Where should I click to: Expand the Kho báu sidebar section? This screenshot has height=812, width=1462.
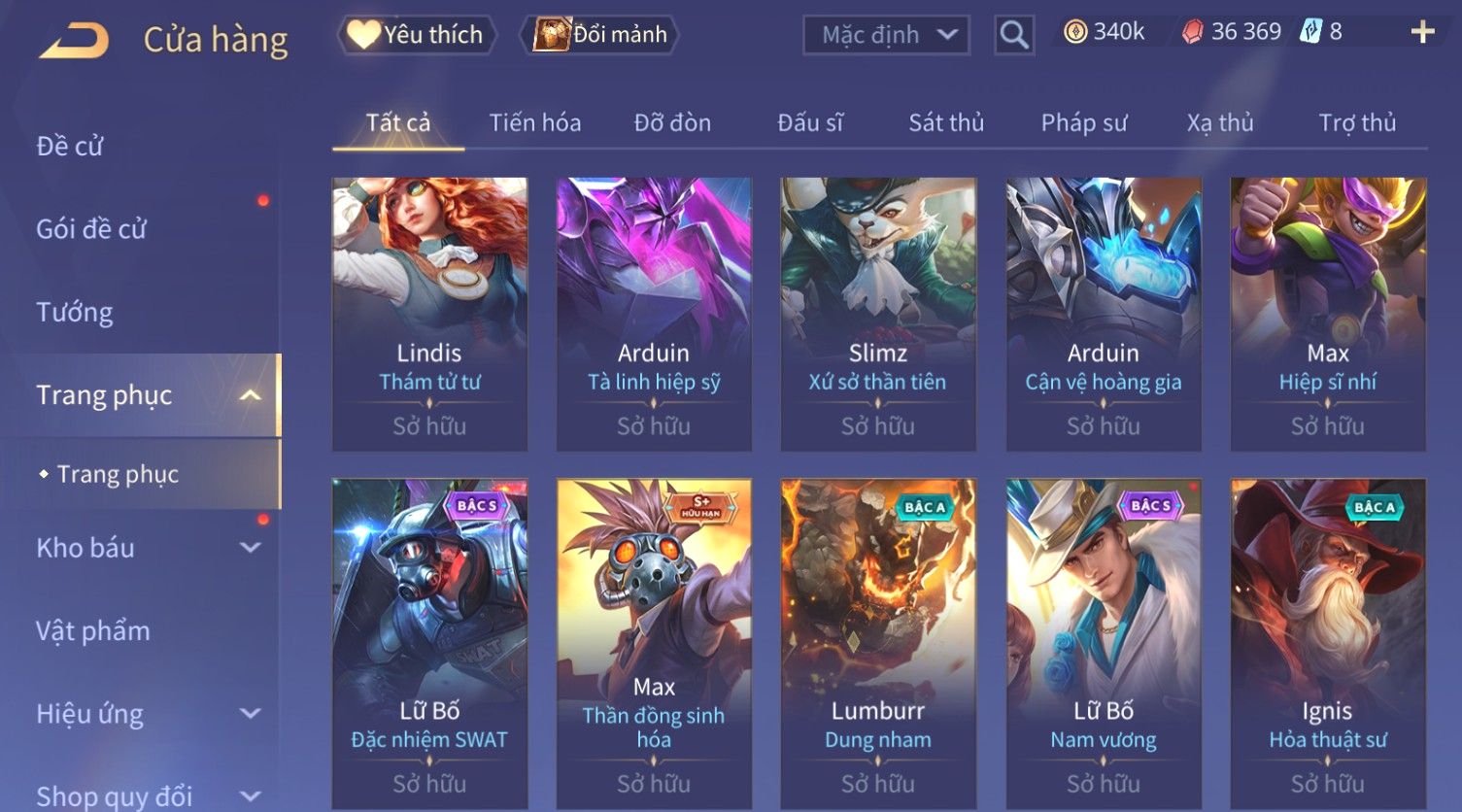250,548
